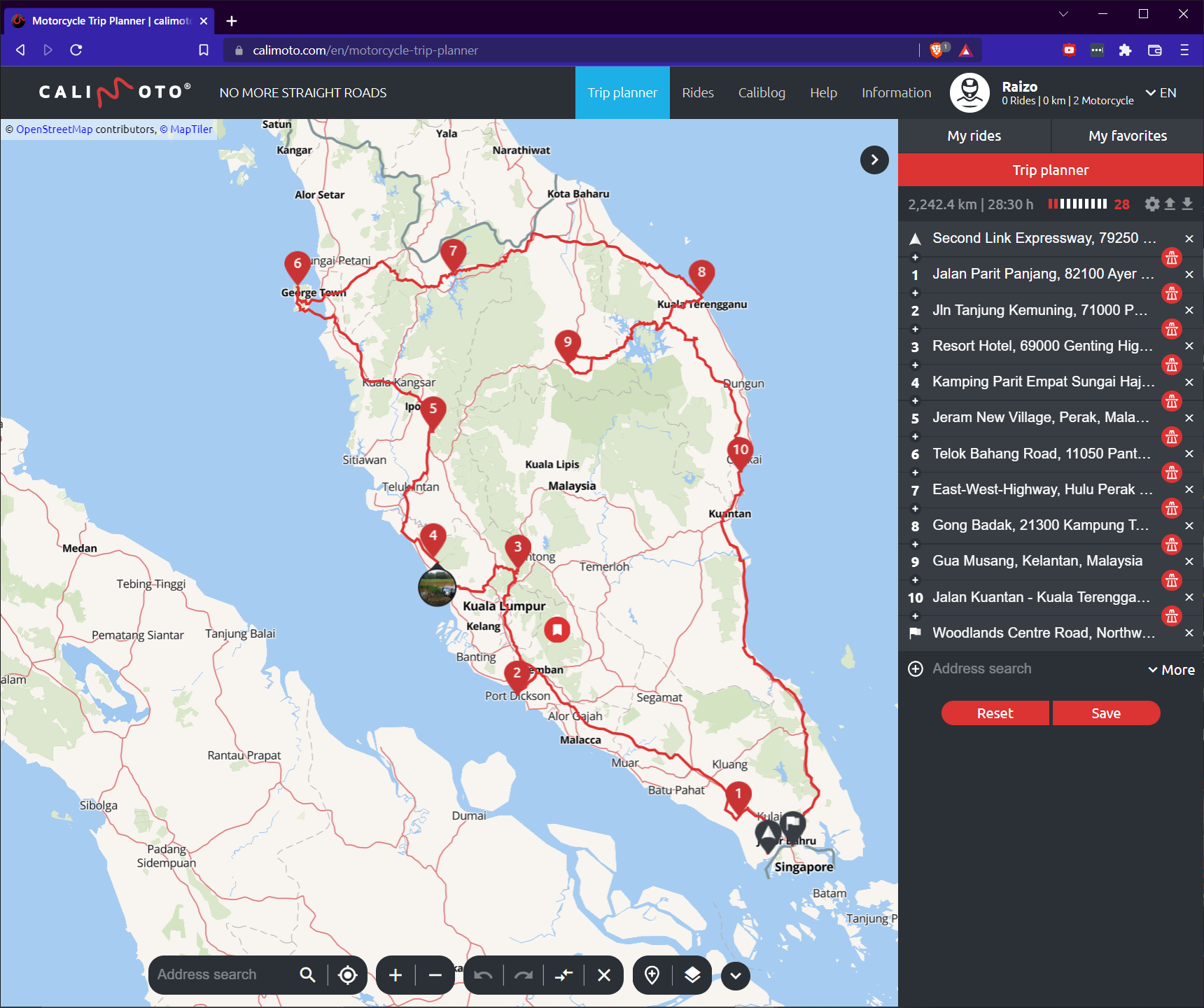Click the red bookmark favorite marker on map
This screenshot has height=1008, width=1204.
tap(557, 629)
